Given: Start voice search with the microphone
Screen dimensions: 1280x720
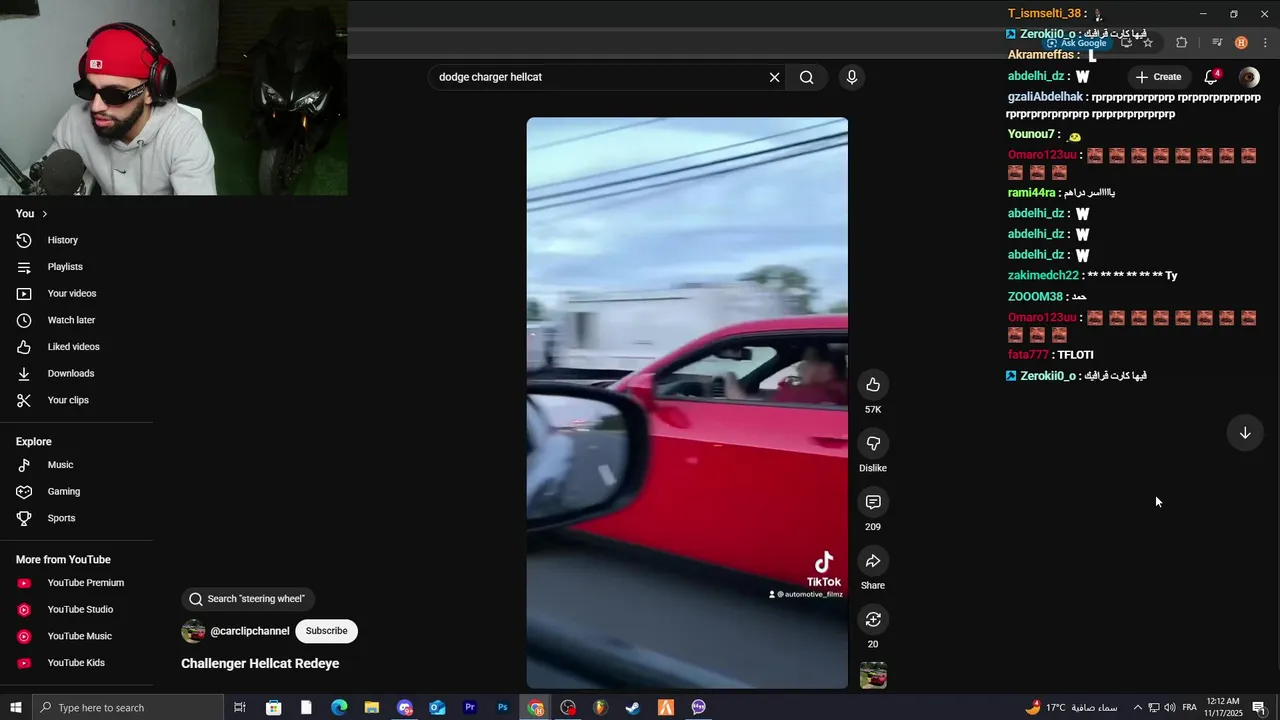Looking at the screenshot, I should (x=852, y=77).
